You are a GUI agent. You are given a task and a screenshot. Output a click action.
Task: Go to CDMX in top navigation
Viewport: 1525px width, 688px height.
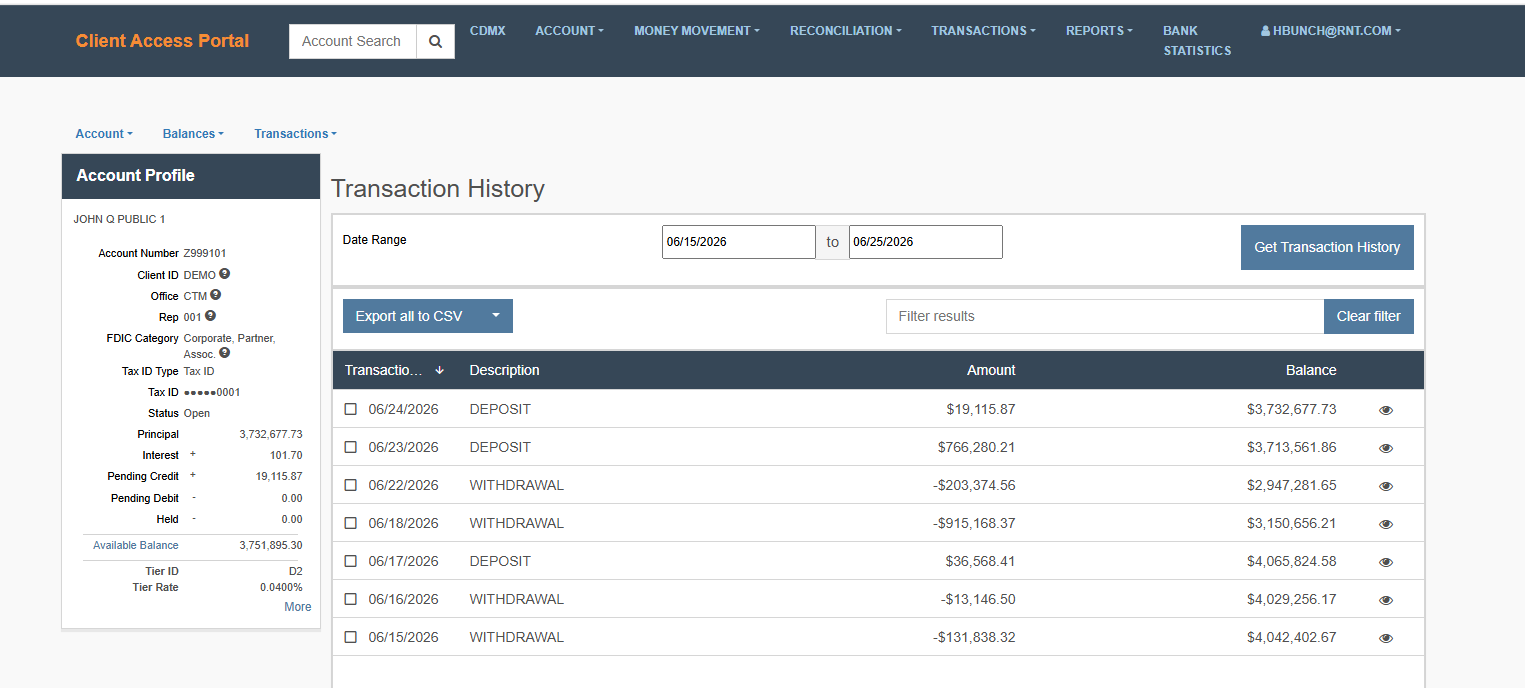(488, 31)
